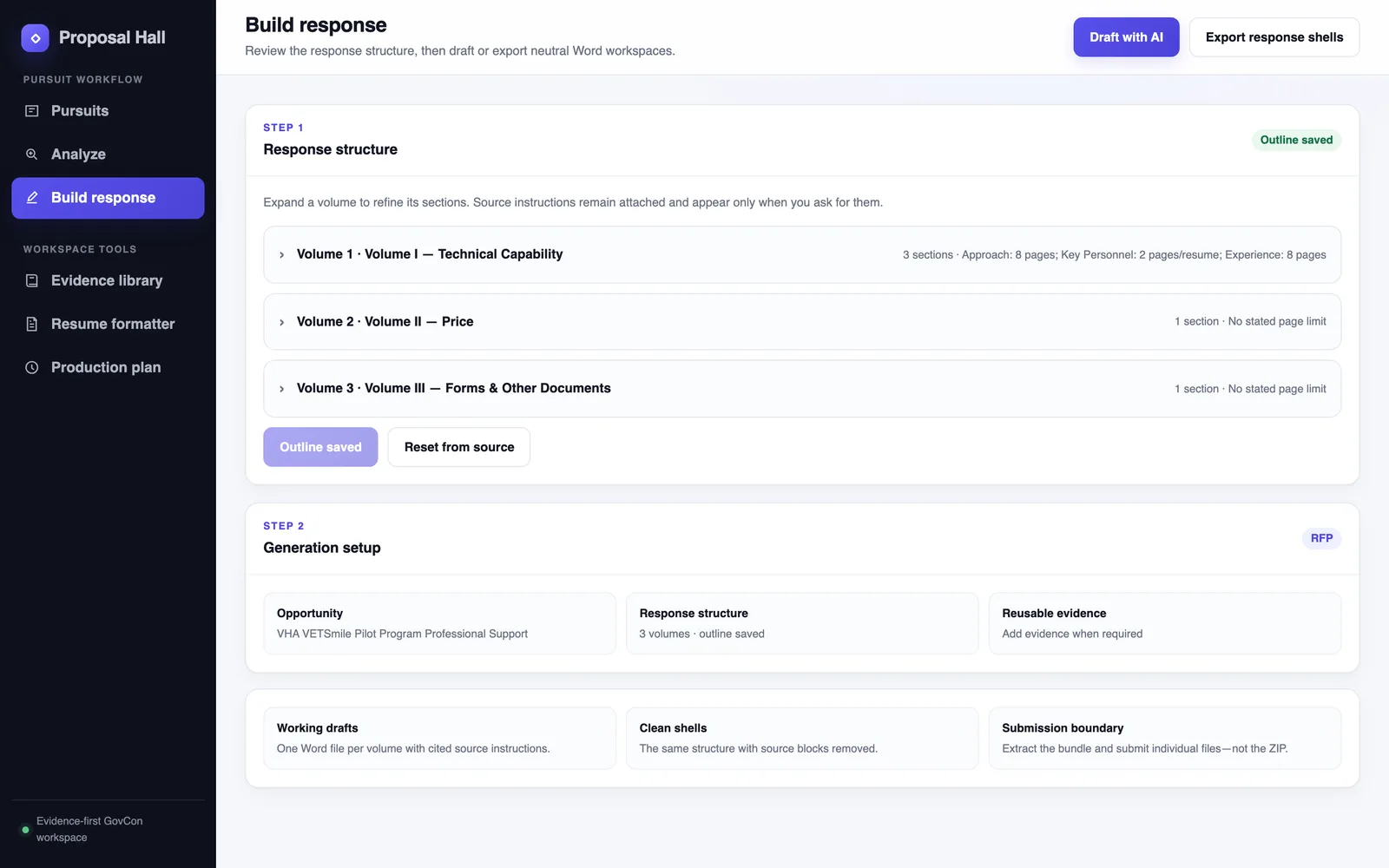The height and width of the screenshot is (868, 1389).
Task: Click the Submission boundary card
Action: pos(1165,738)
